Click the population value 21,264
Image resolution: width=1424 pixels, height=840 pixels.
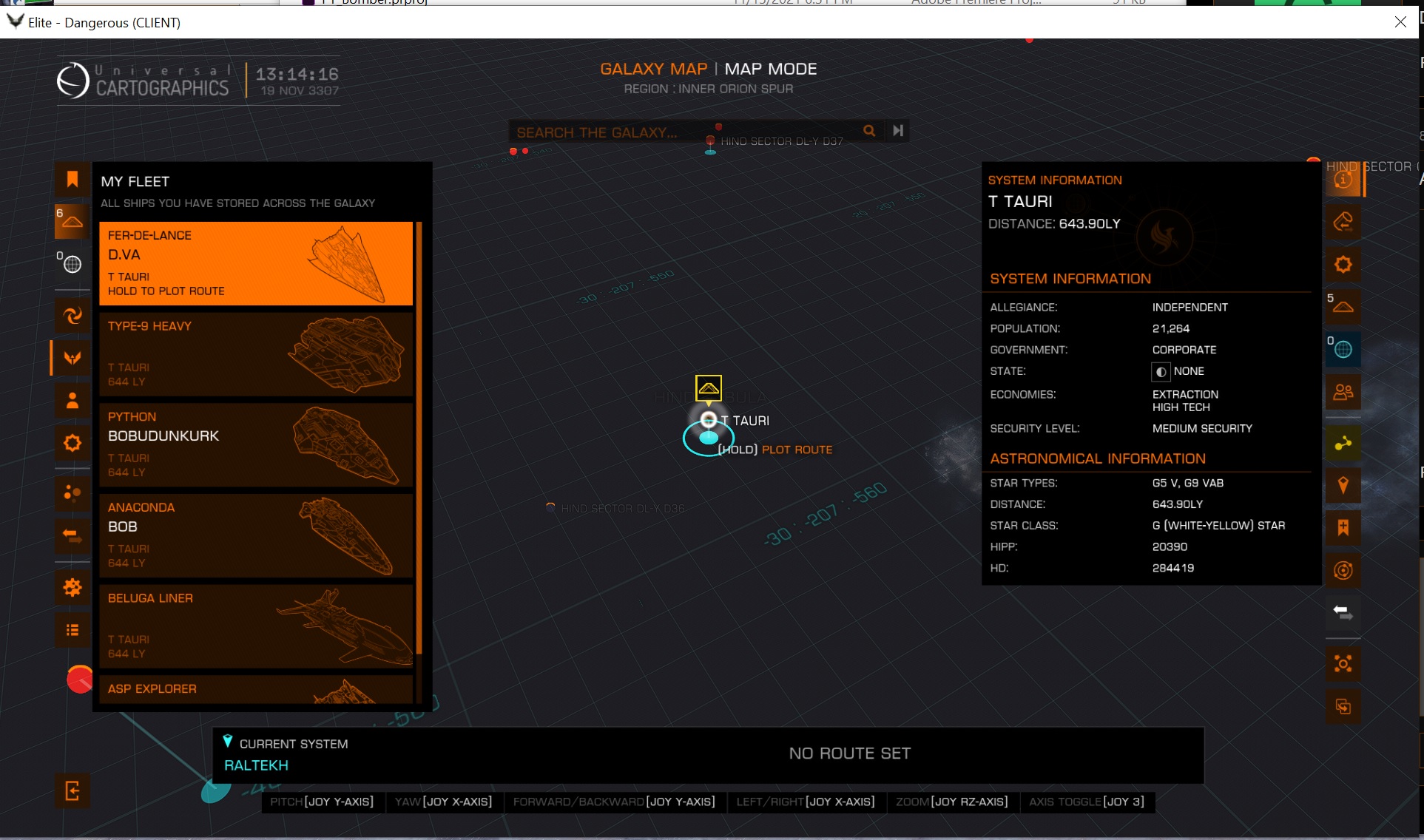1171,328
